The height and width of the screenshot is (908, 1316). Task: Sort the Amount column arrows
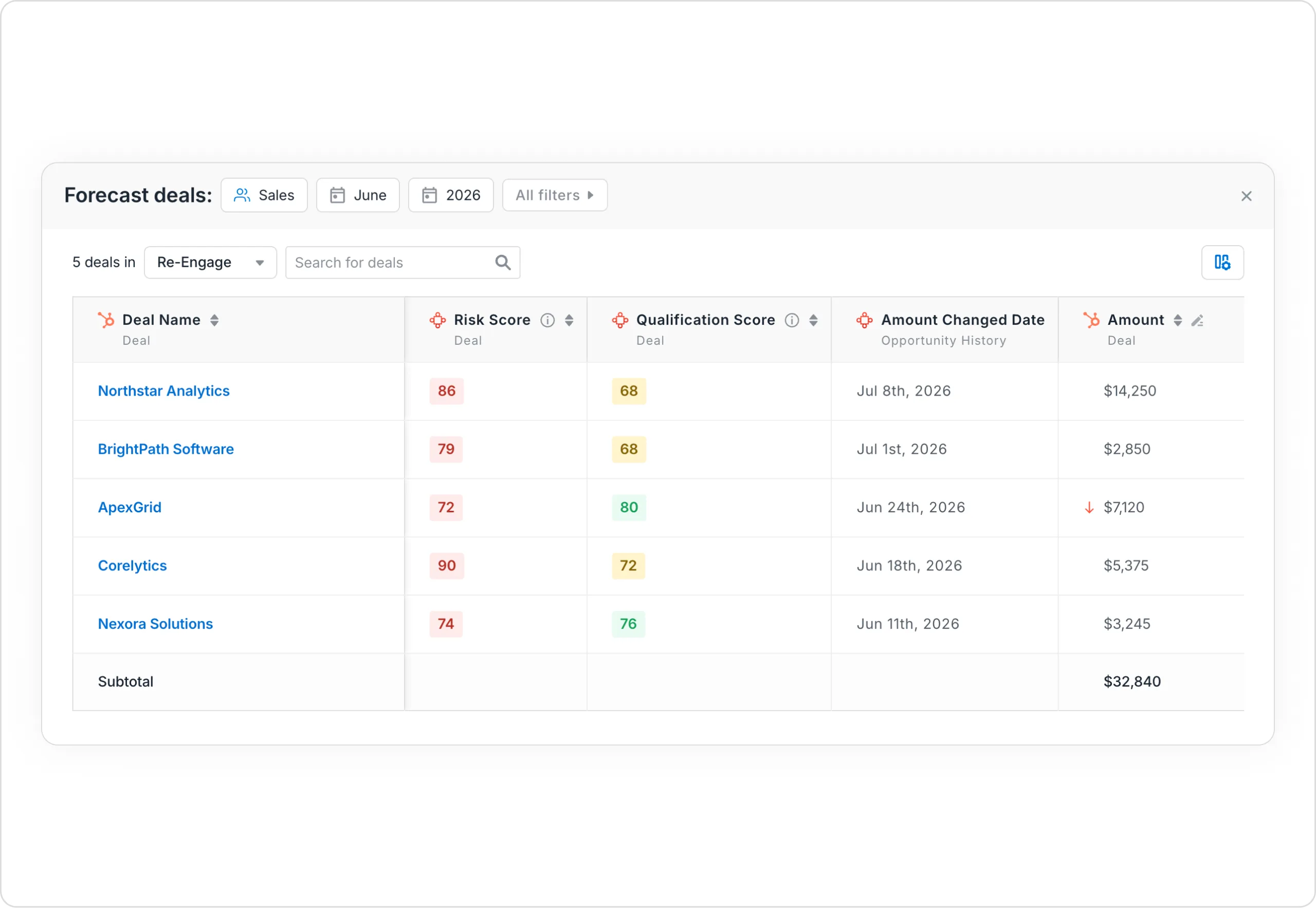pyautogui.click(x=1177, y=320)
